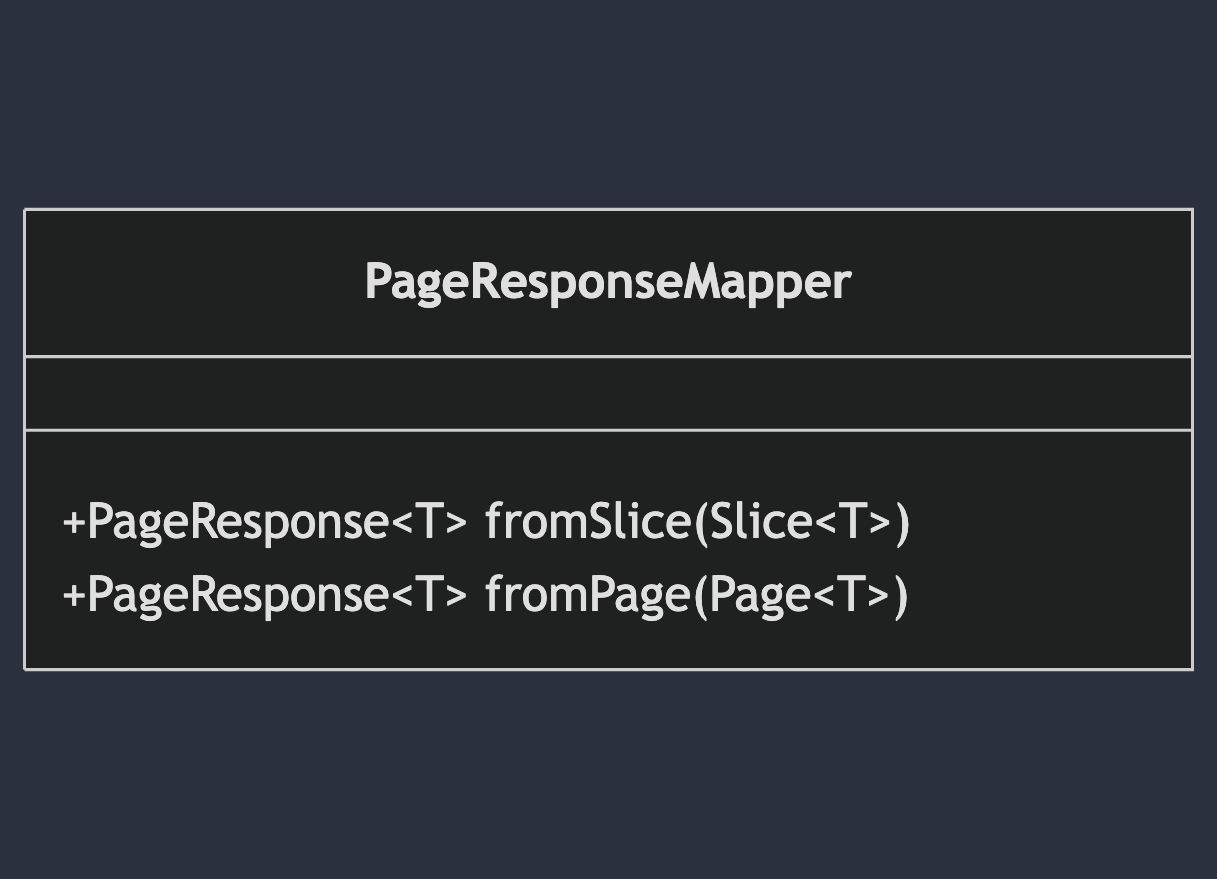Viewport: 1217px width, 879px height.
Task: Click the divider line above the methods section
Action: (607, 430)
